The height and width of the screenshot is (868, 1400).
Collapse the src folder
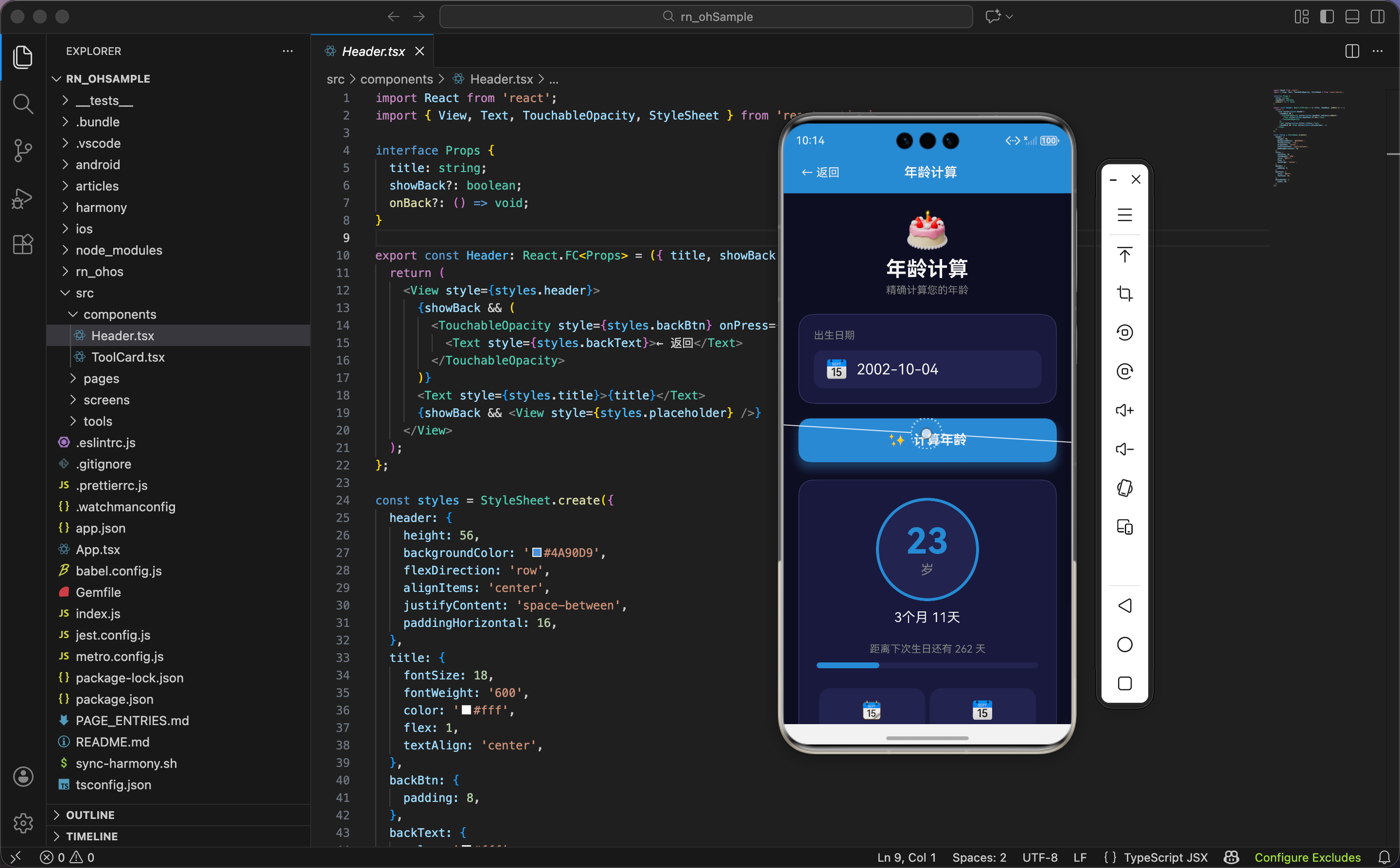tap(85, 293)
